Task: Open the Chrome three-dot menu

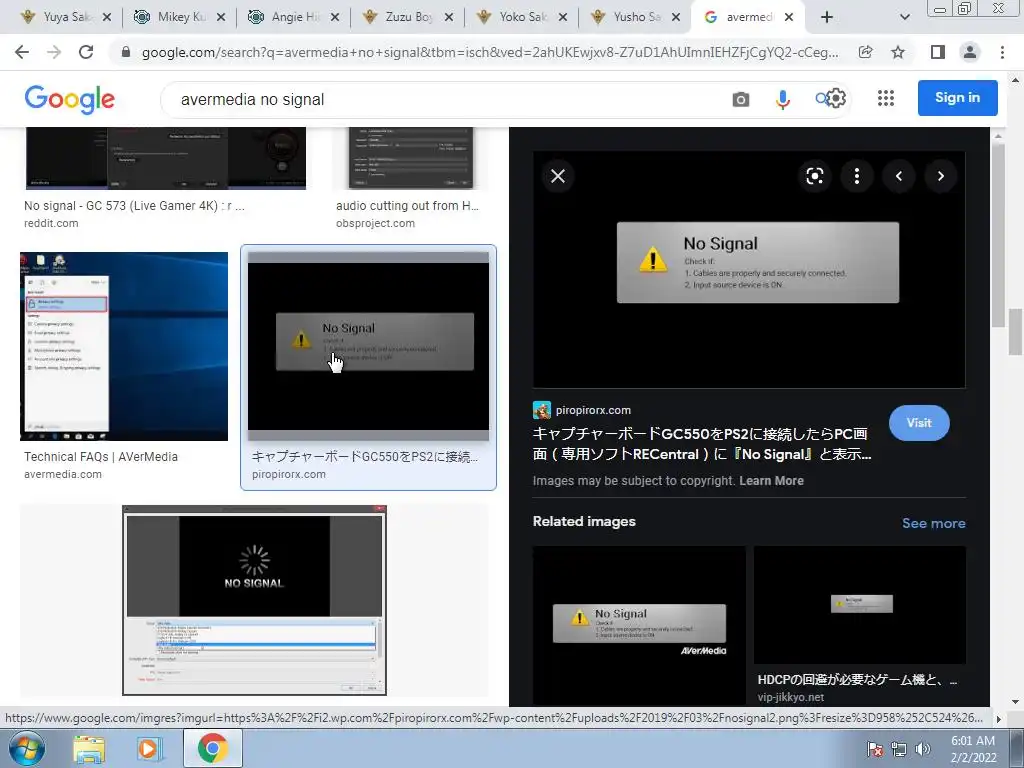Action: click(1002, 52)
